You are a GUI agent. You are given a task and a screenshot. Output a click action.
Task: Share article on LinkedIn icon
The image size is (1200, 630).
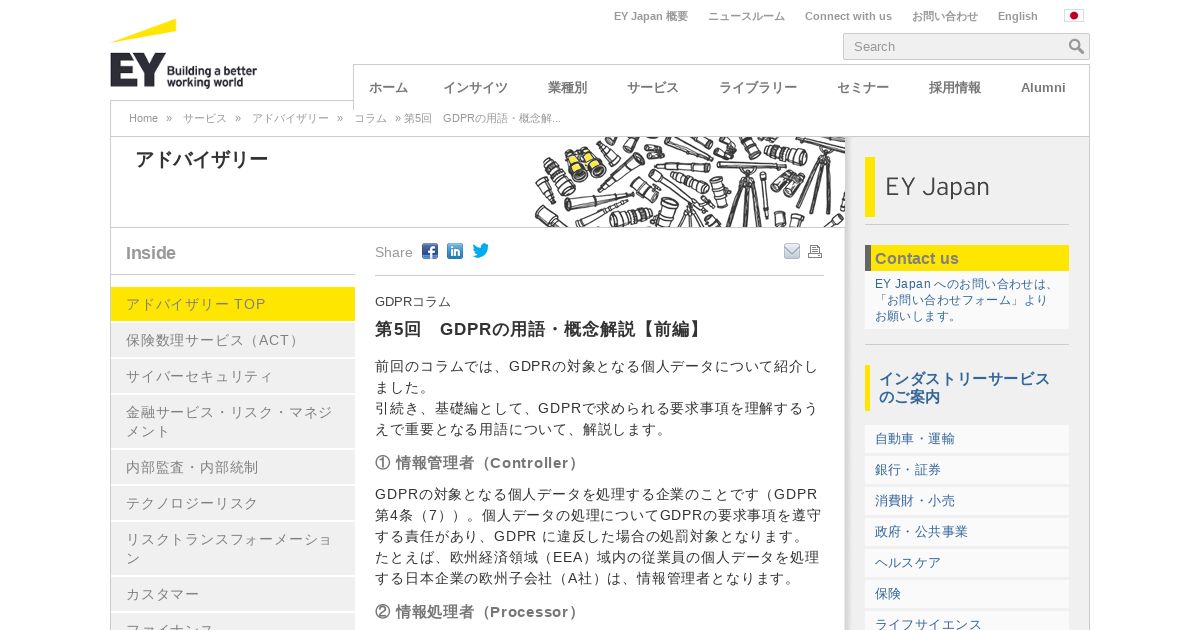455,251
